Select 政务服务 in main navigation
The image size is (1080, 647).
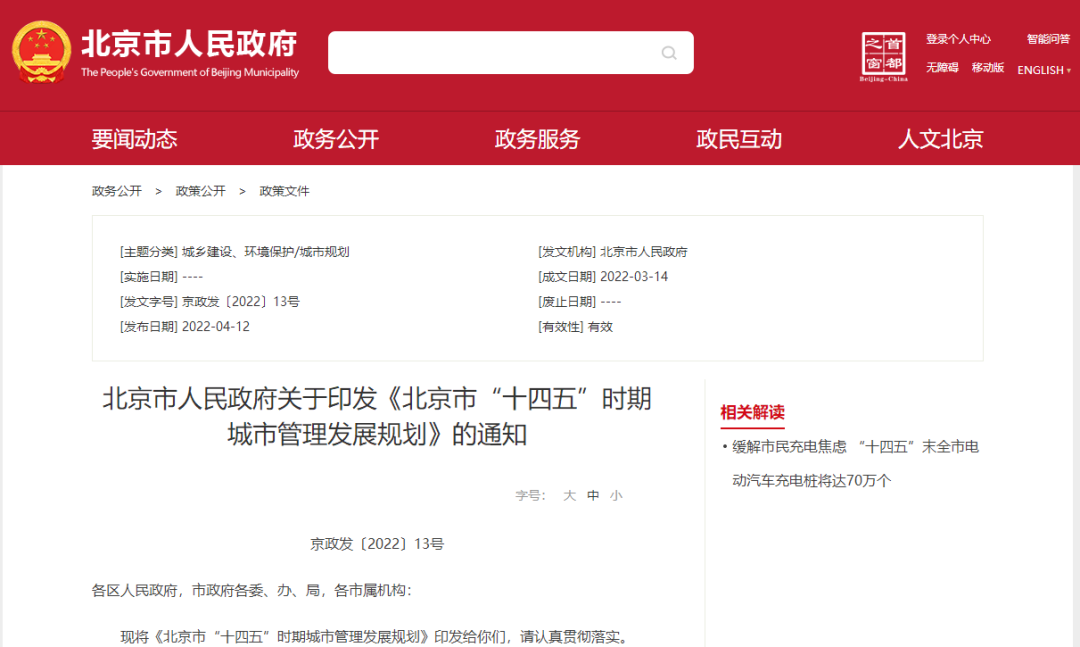(x=537, y=139)
